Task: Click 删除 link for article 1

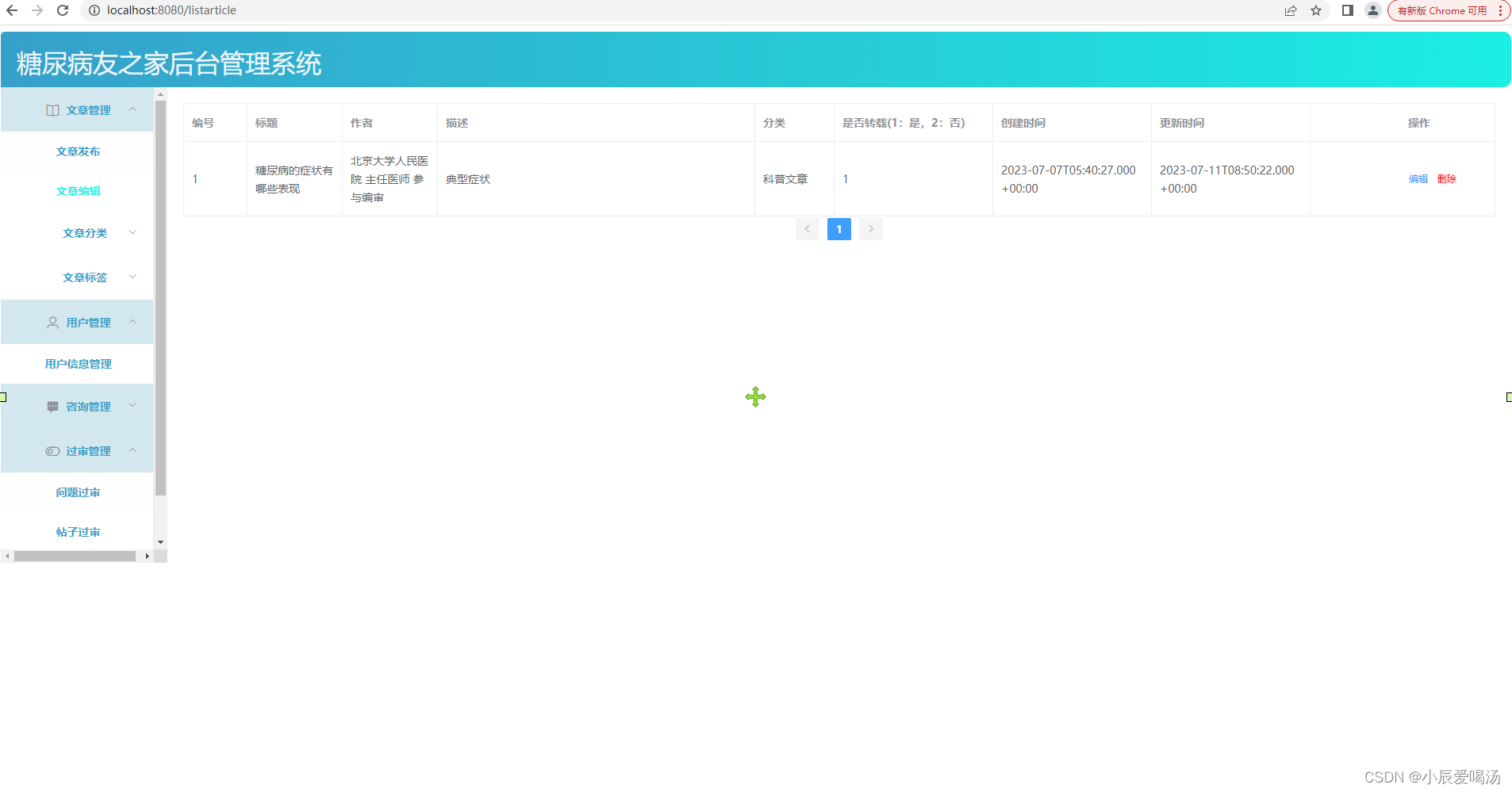Action: (x=1447, y=179)
